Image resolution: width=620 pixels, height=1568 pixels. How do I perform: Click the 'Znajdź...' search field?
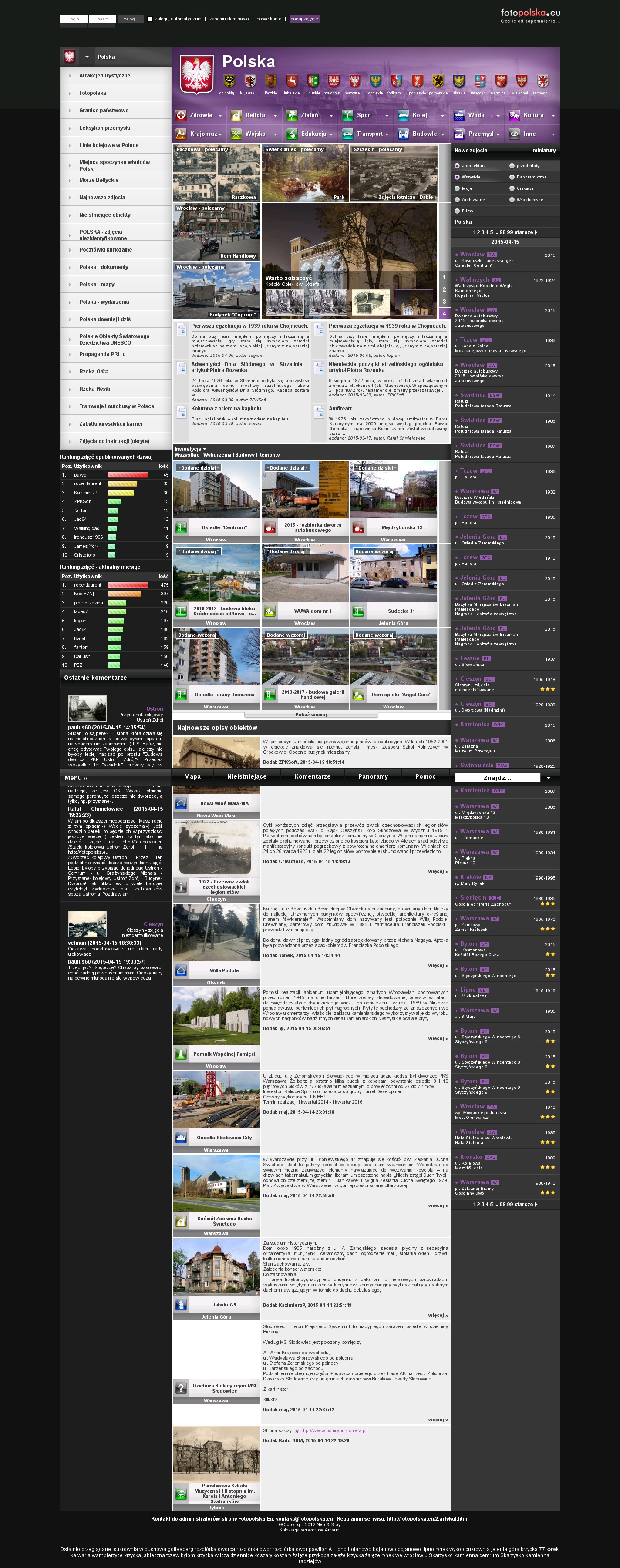pos(497,777)
